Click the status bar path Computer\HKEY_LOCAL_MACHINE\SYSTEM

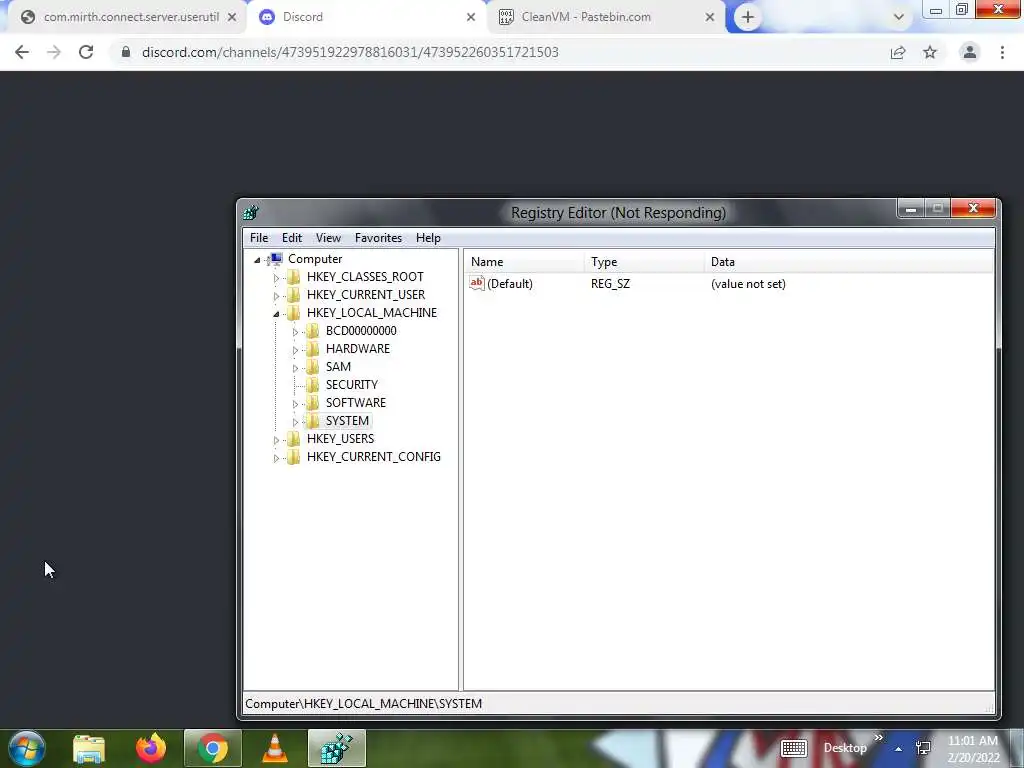point(363,703)
